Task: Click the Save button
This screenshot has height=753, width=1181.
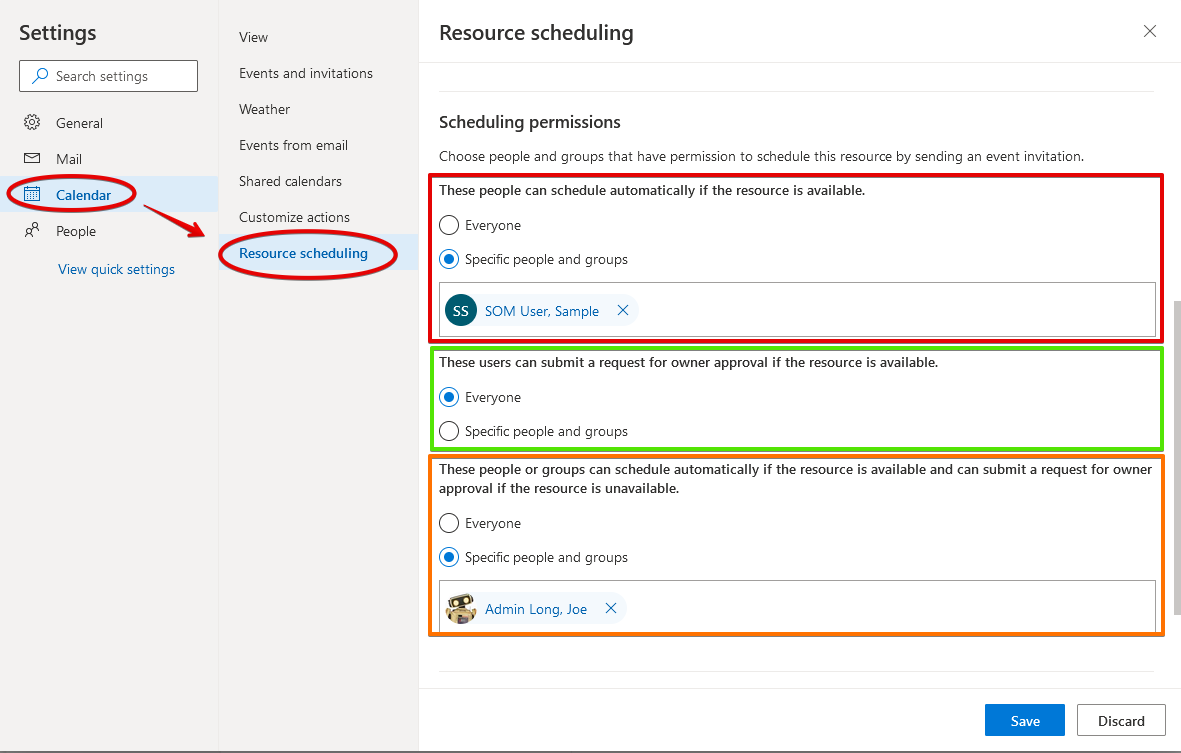Action: pos(1025,721)
